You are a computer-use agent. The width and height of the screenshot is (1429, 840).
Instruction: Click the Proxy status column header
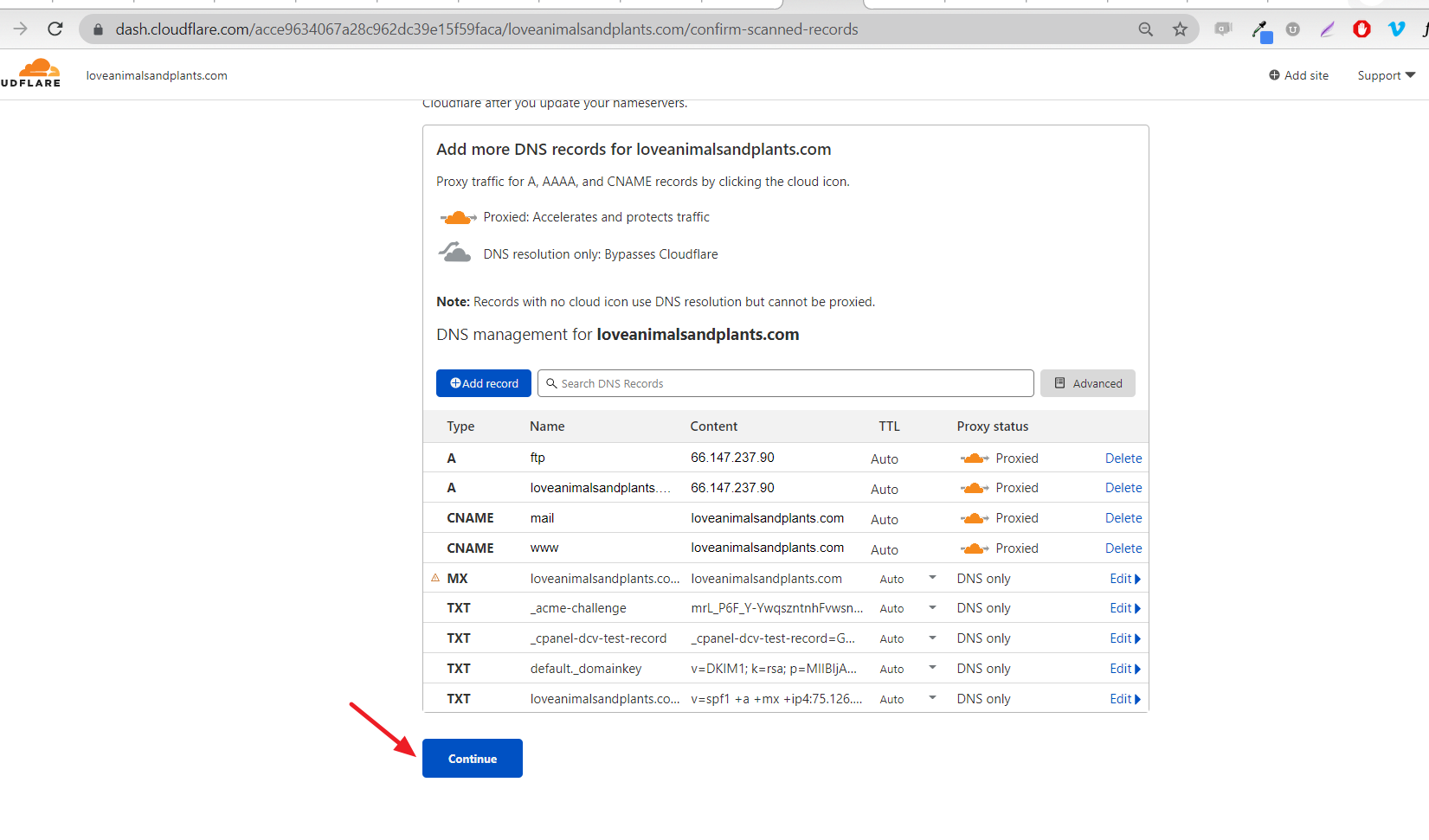(x=993, y=426)
